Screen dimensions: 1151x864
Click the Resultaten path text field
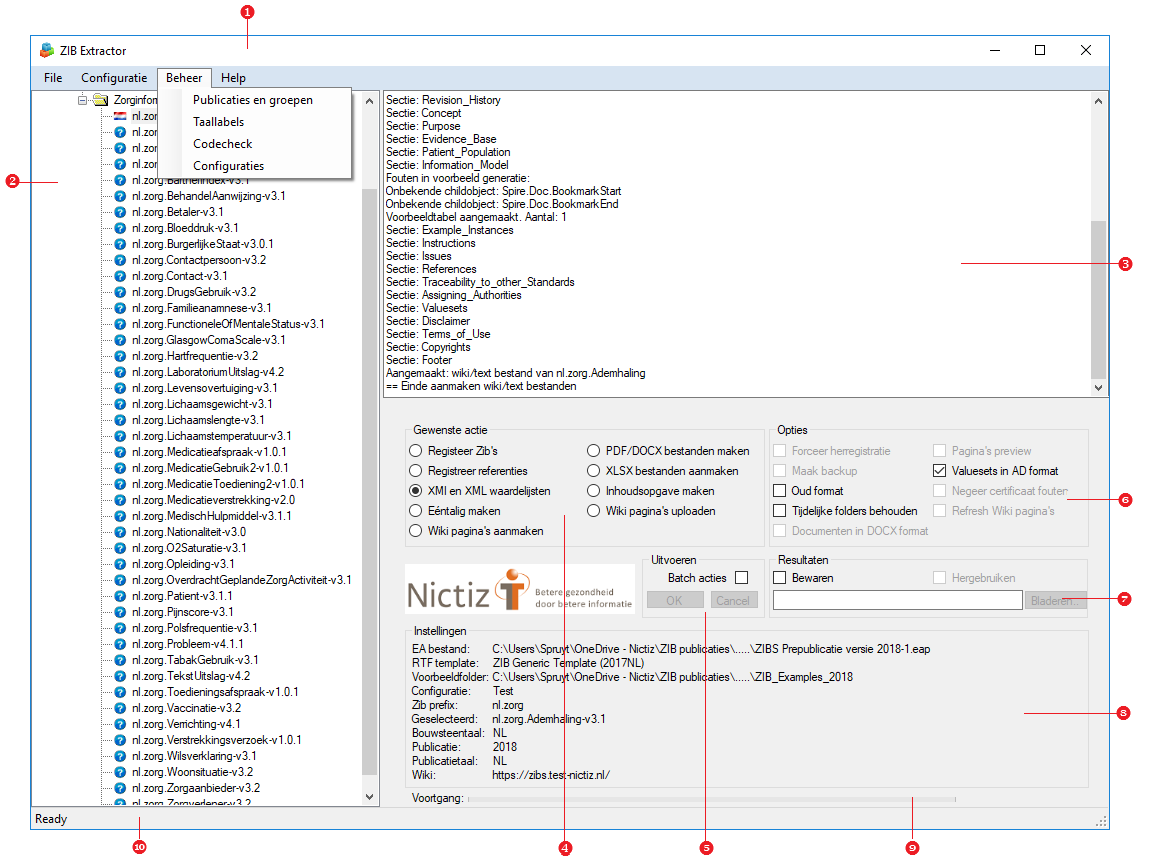coord(897,600)
